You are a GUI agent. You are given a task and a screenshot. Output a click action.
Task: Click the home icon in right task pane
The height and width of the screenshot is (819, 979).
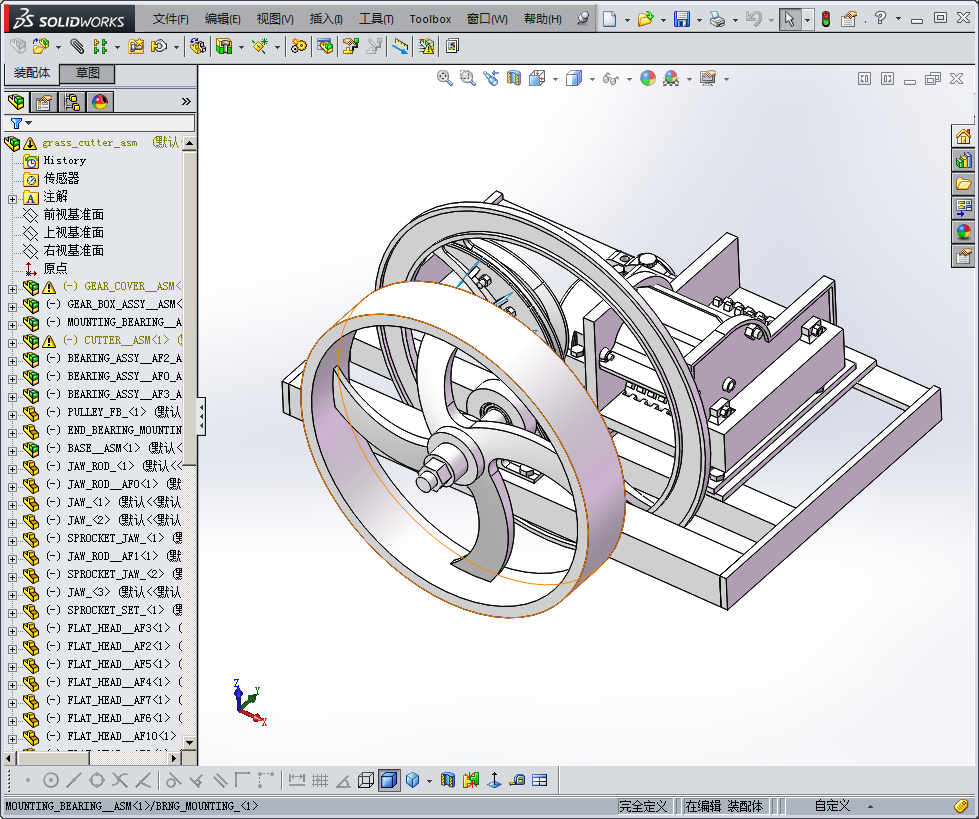(x=963, y=137)
